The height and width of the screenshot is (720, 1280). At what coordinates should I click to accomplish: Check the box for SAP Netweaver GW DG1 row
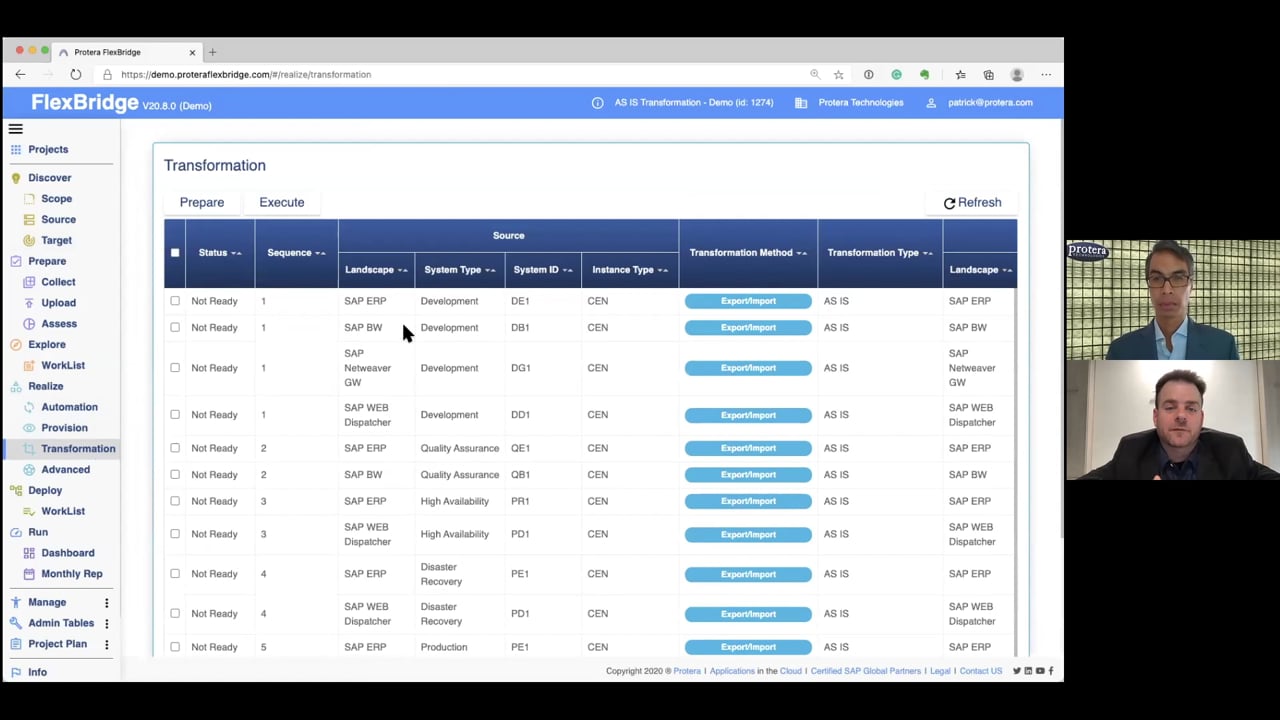[x=175, y=368]
